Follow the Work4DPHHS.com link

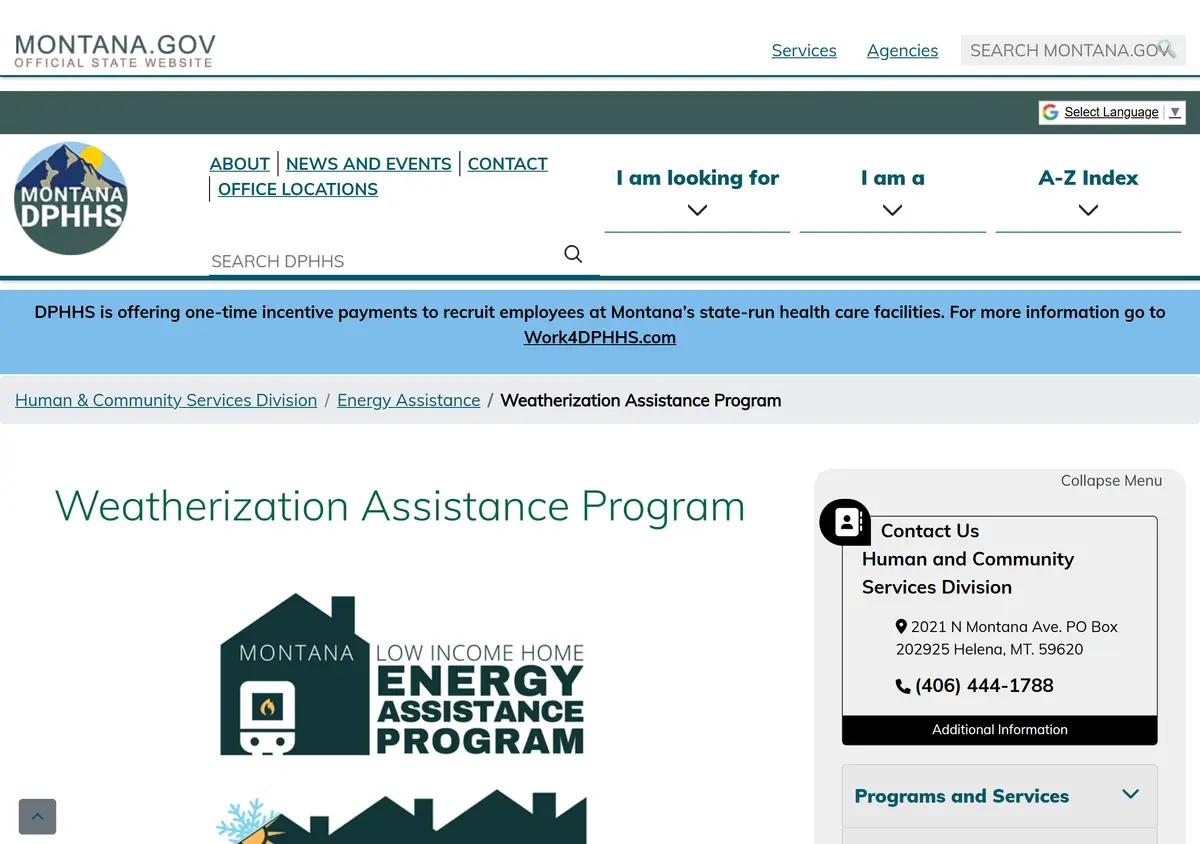pyautogui.click(x=600, y=337)
